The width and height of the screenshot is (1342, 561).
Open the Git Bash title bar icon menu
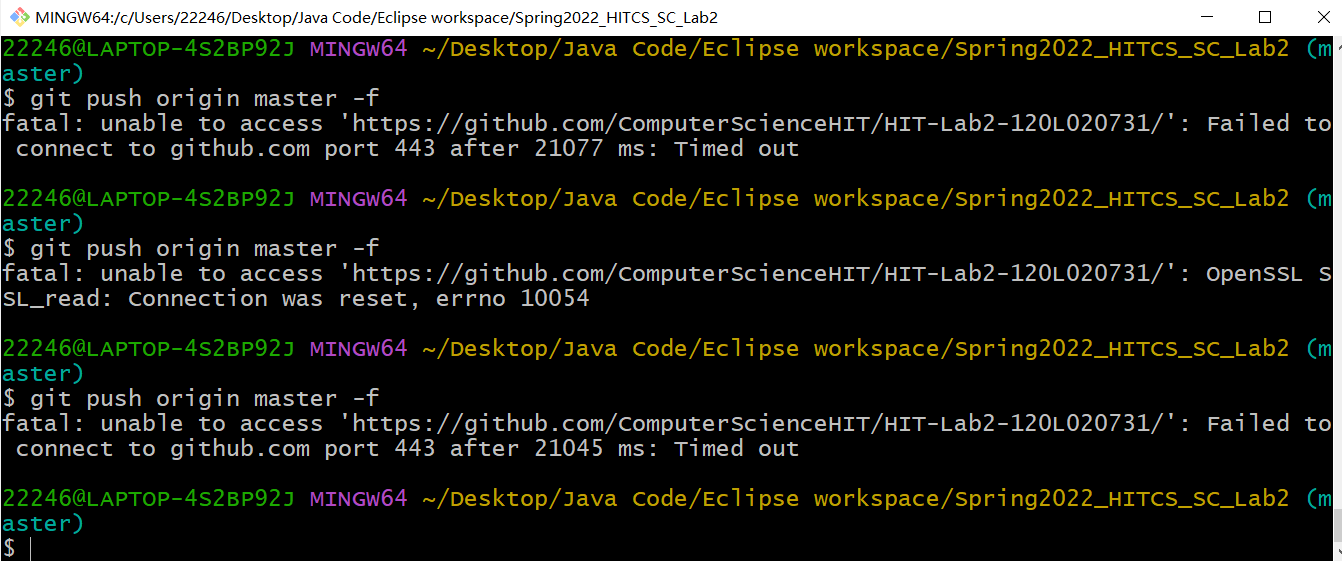click(x=18, y=17)
